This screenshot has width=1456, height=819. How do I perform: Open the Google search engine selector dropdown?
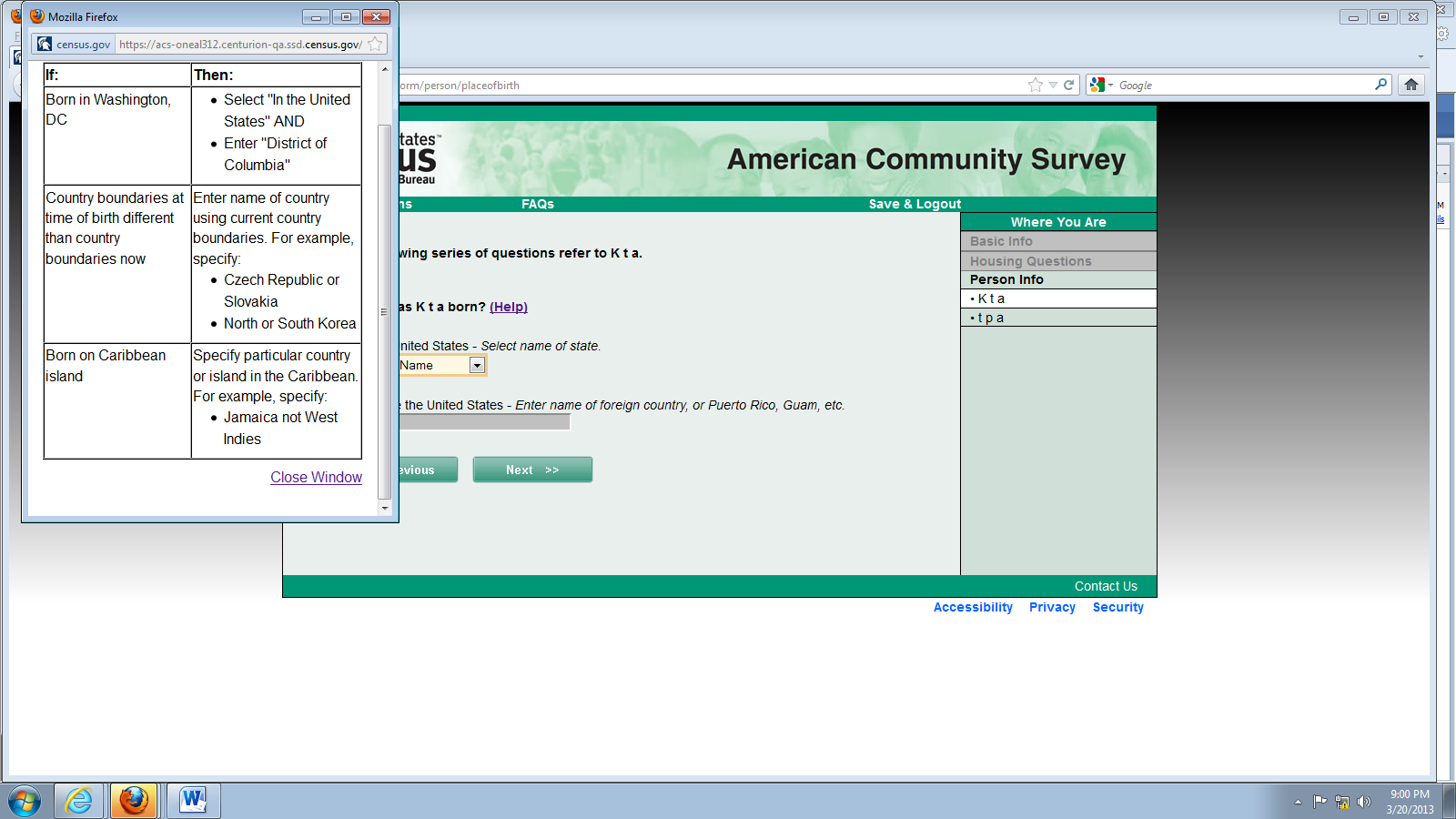click(1101, 85)
